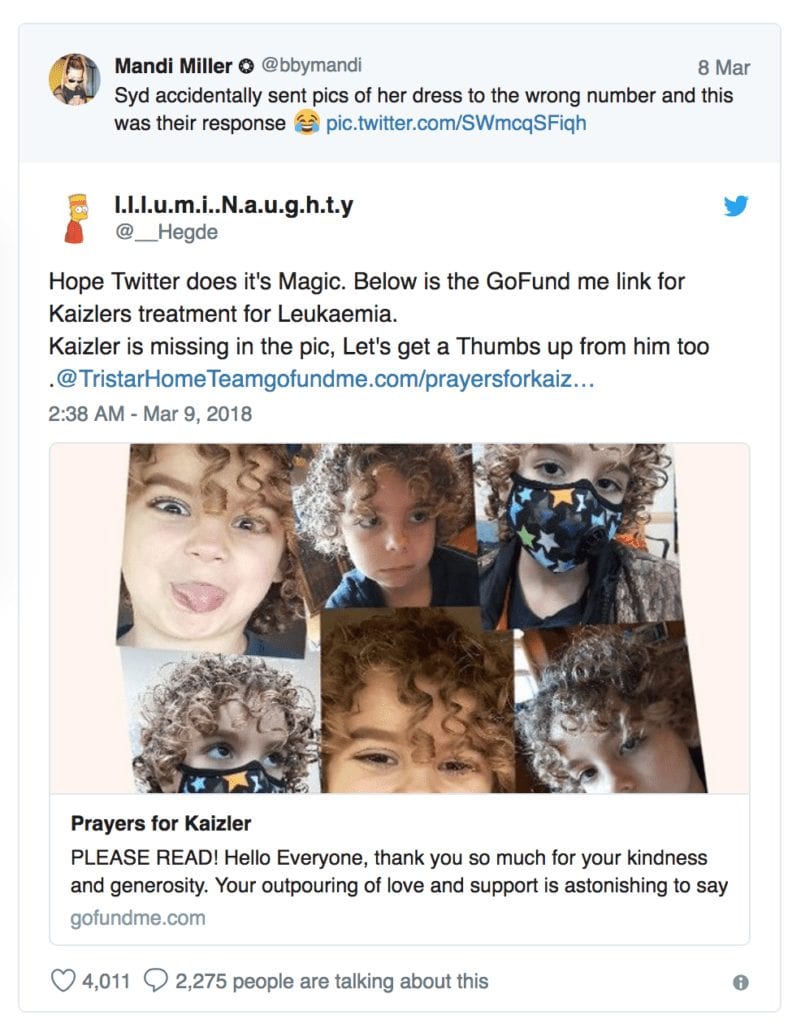Open the Prayers for Kaizler card title
Screen dimensions: 801x1024
tap(161, 823)
